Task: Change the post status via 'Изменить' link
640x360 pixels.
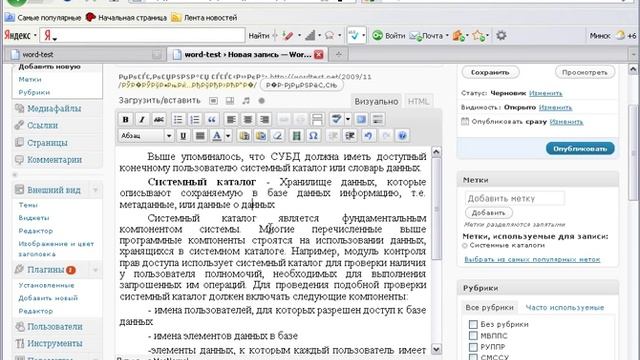Action: pos(545,93)
